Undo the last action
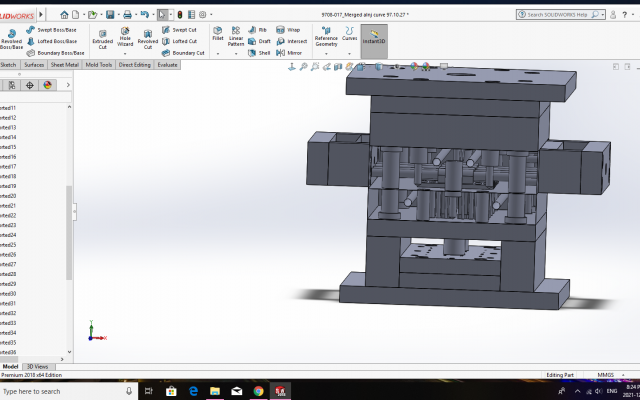This screenshot has width=640, height=400. click(x=144, y=15)
